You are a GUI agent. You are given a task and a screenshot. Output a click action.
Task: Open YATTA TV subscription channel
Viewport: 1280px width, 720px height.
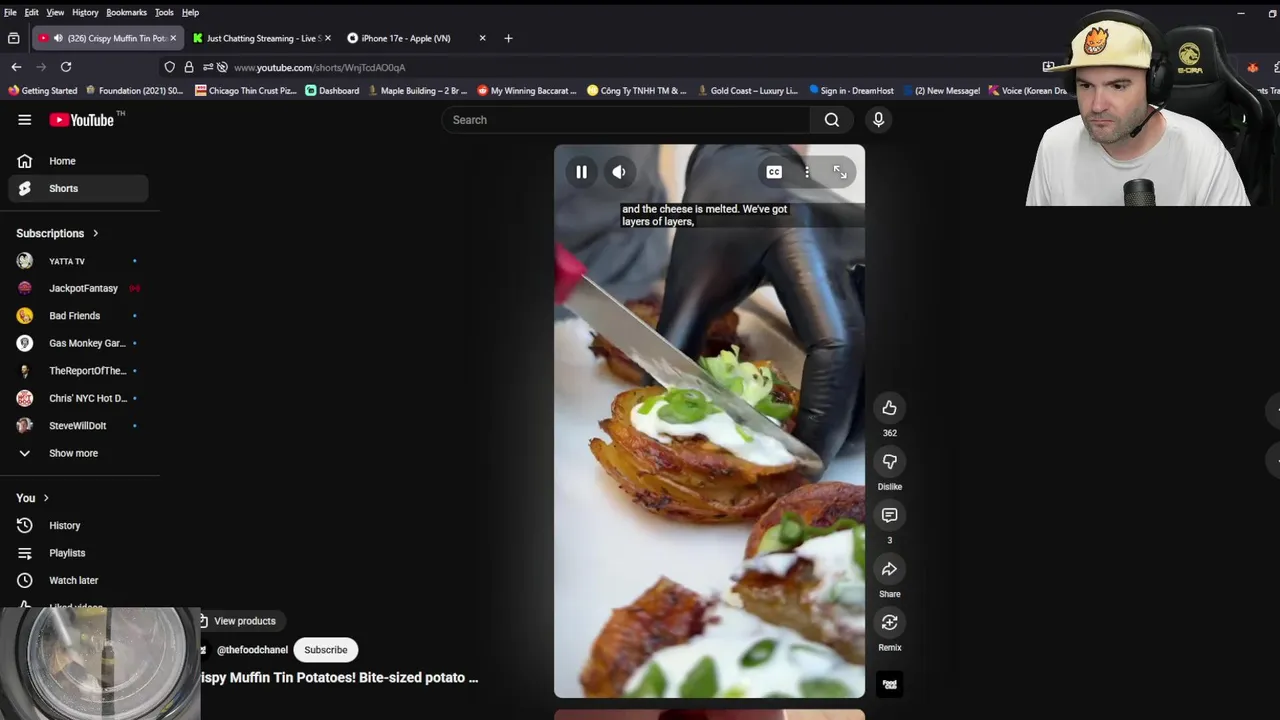78,261
